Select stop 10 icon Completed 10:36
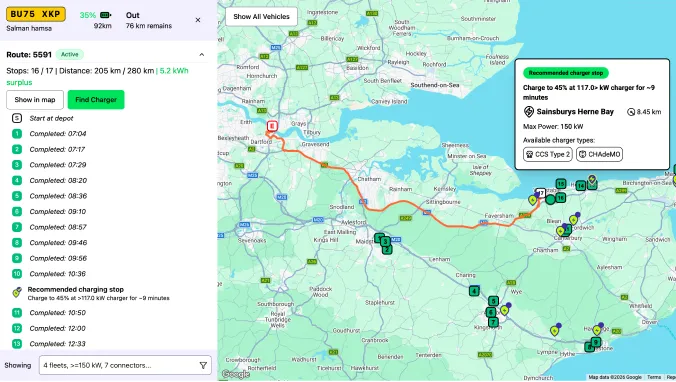The image size is (676, 382). click(17, 273)
